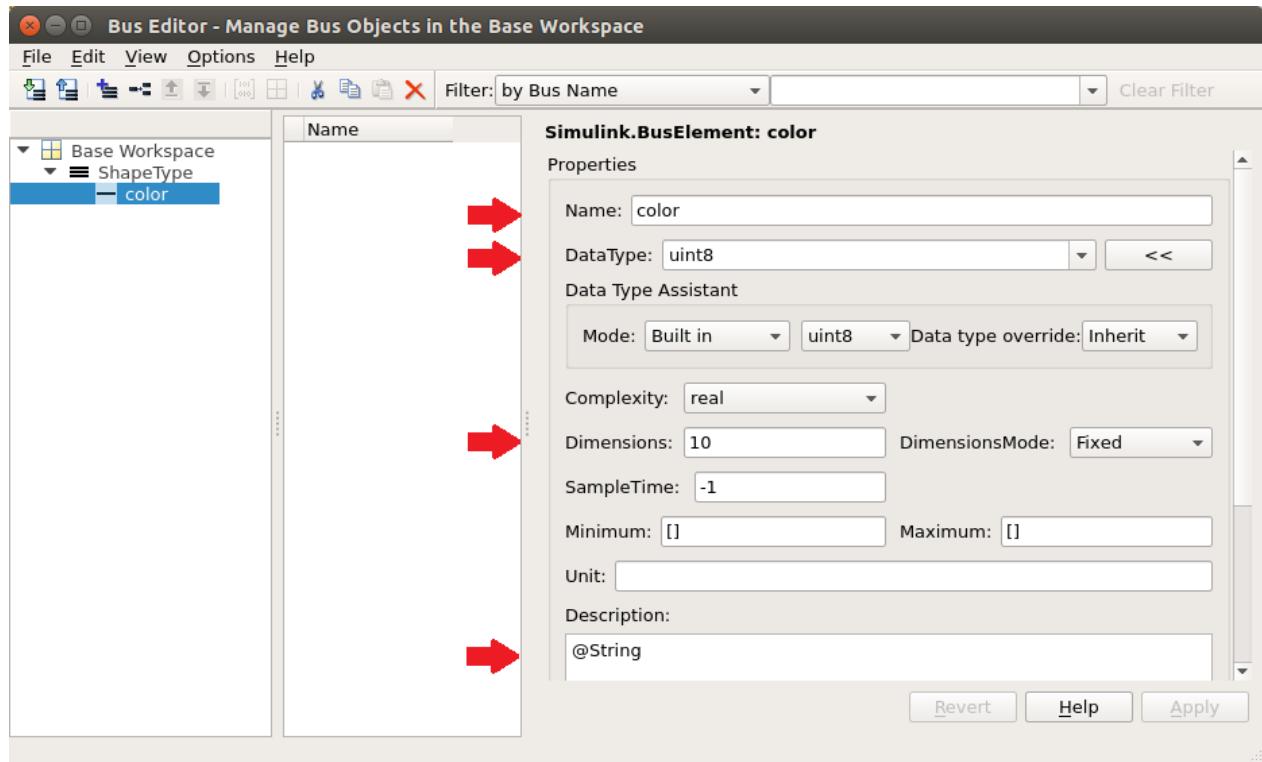This screenshot has width=1262, height=762.
Task: Open the DataType uint8 dropdown
Action: [1084, 255]
